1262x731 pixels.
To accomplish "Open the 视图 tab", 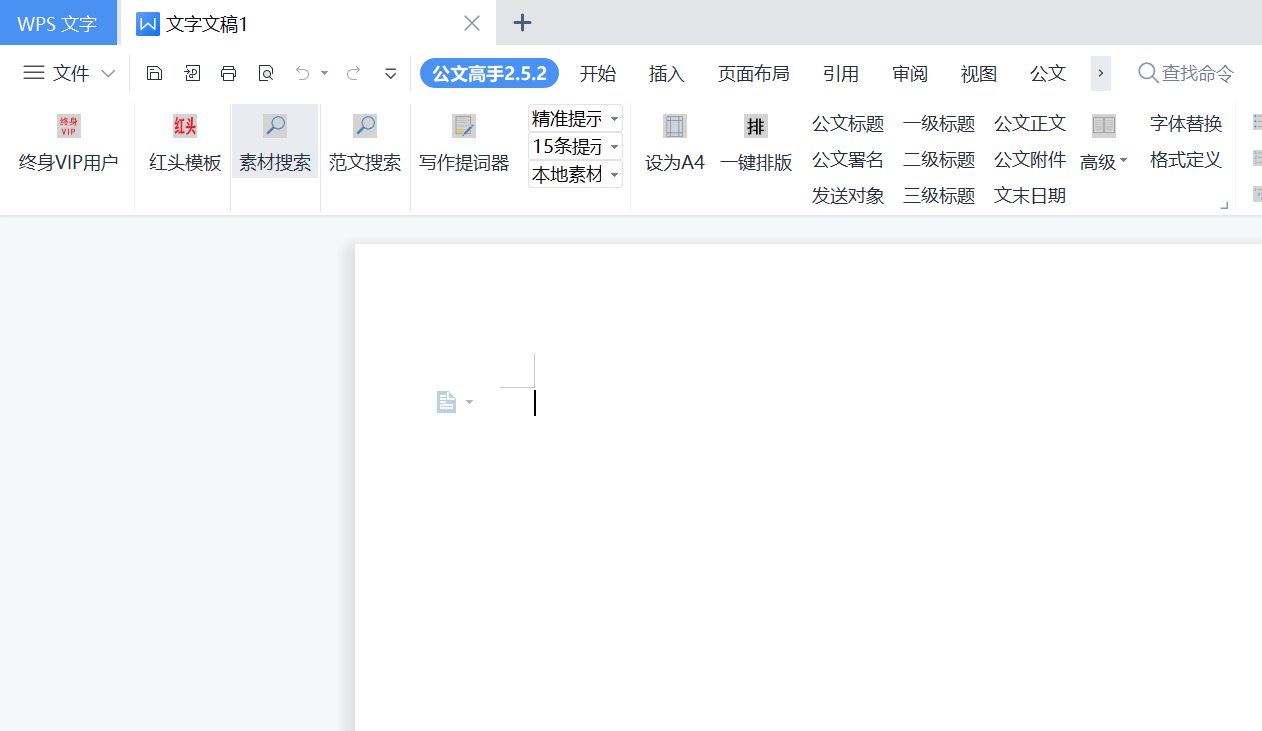I will click(979, 73).
